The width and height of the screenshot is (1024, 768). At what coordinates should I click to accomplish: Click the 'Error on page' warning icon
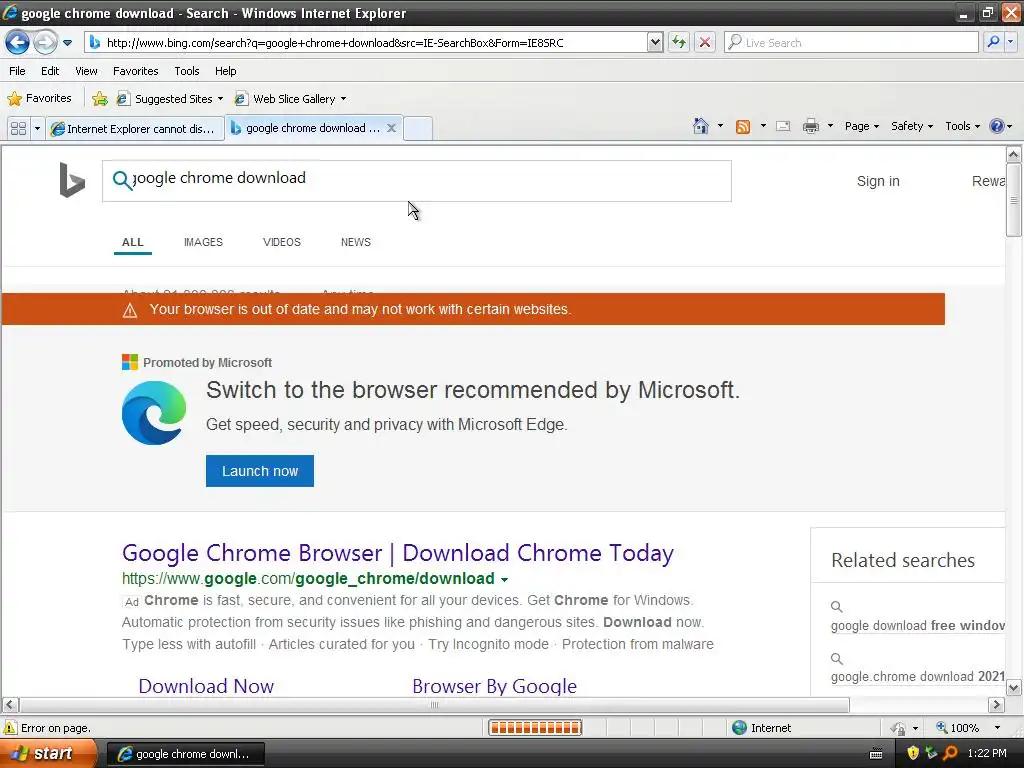(x=10, y=728)
